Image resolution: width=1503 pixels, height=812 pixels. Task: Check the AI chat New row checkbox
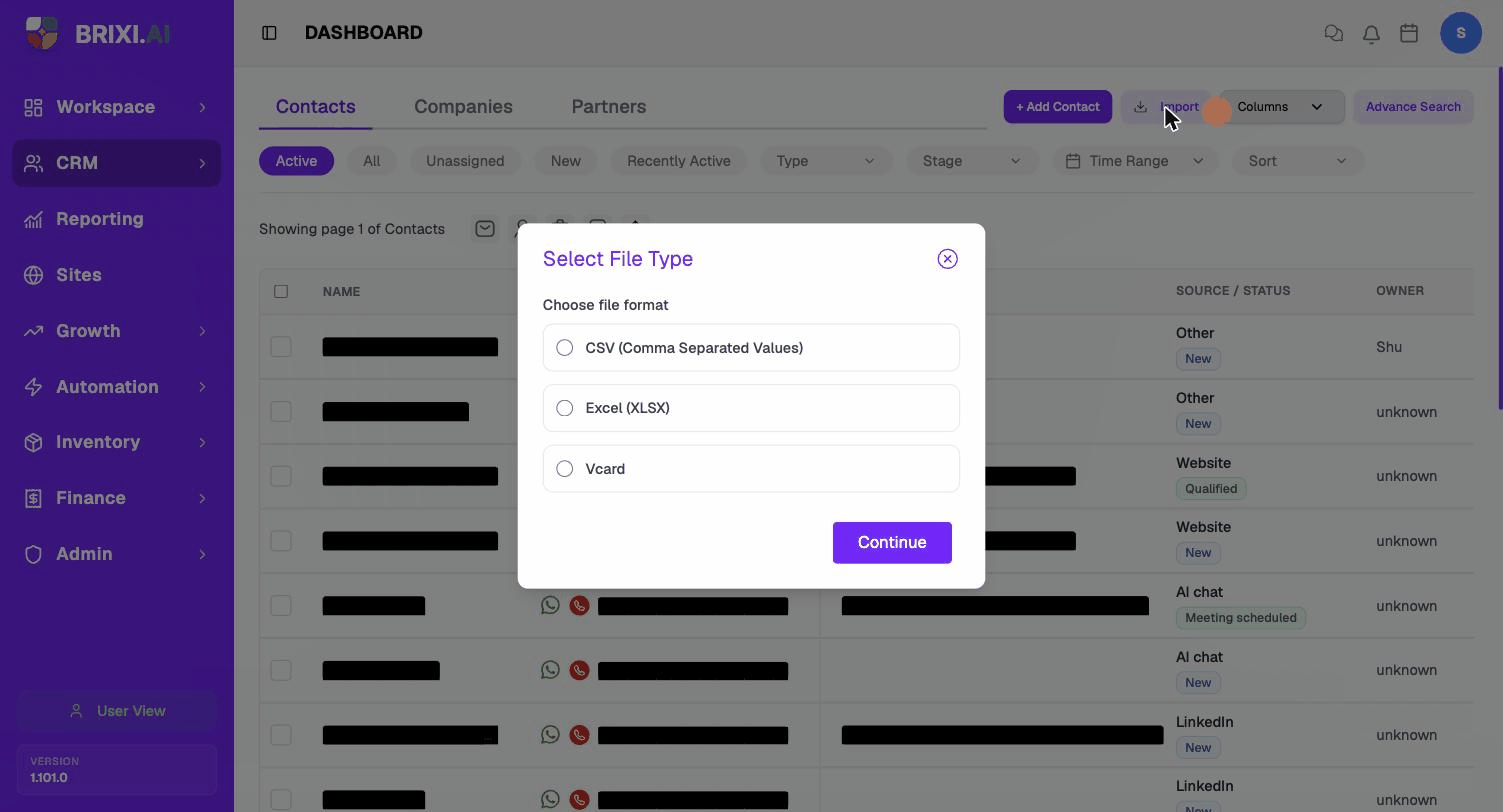[x=281, y=670]
